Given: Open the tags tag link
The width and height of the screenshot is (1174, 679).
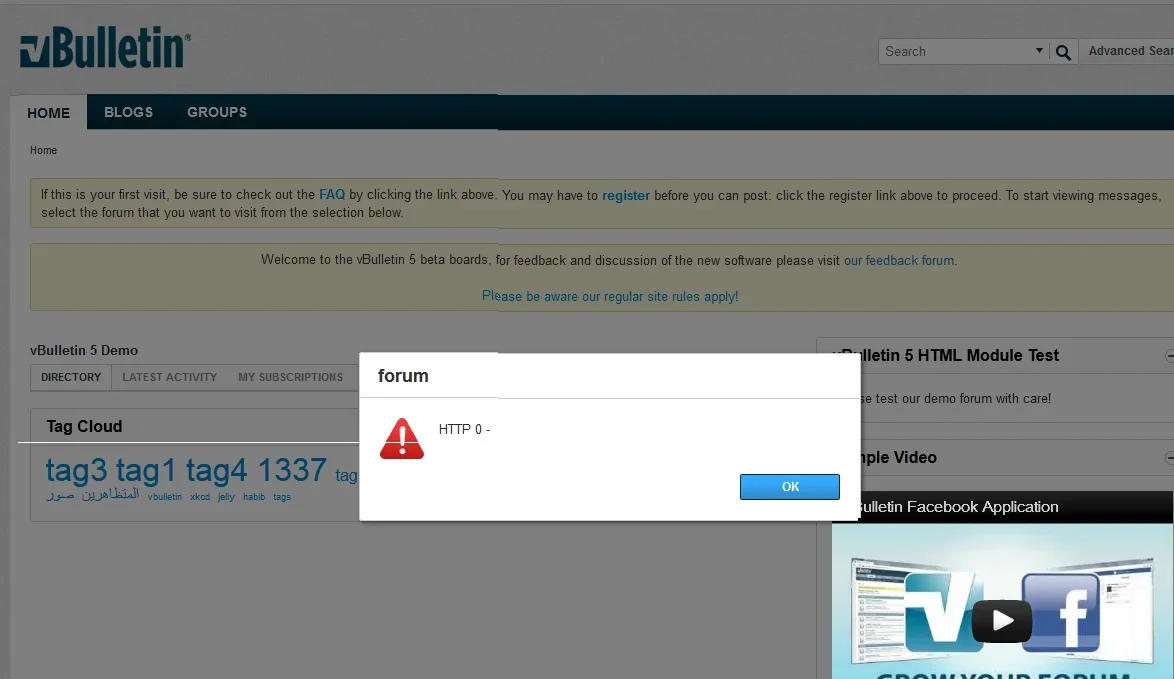Looking at the screenshot, I should (282, 497).
